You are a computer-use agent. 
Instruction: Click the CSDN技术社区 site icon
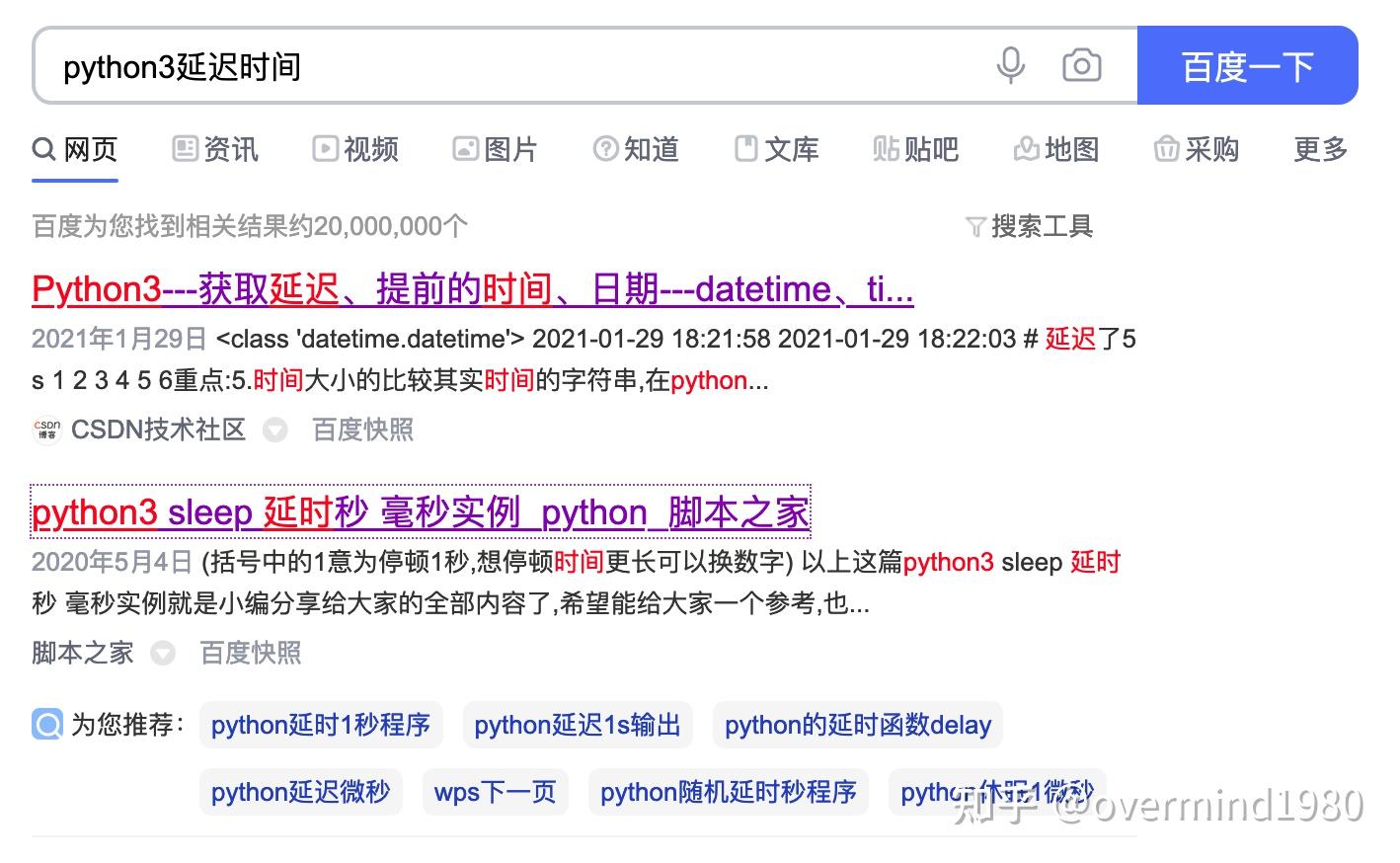[x=45, y=430]
